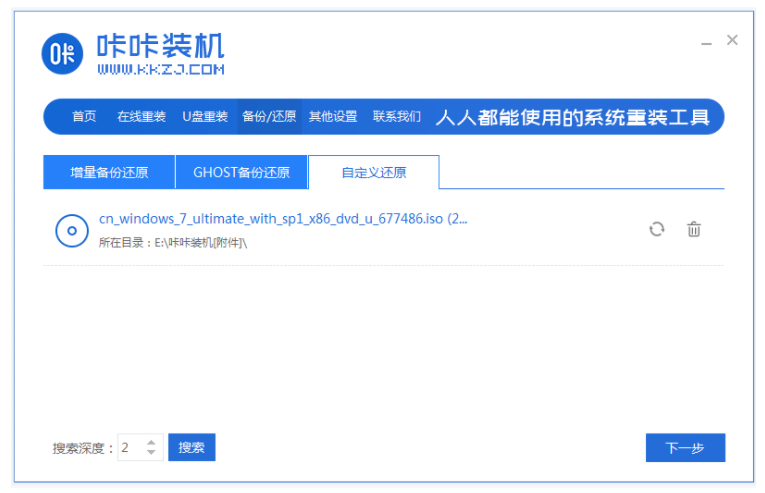Switch to the 增量备份还原 tab
The width and height of the screenshot is (765, 493).
point(109,172)
